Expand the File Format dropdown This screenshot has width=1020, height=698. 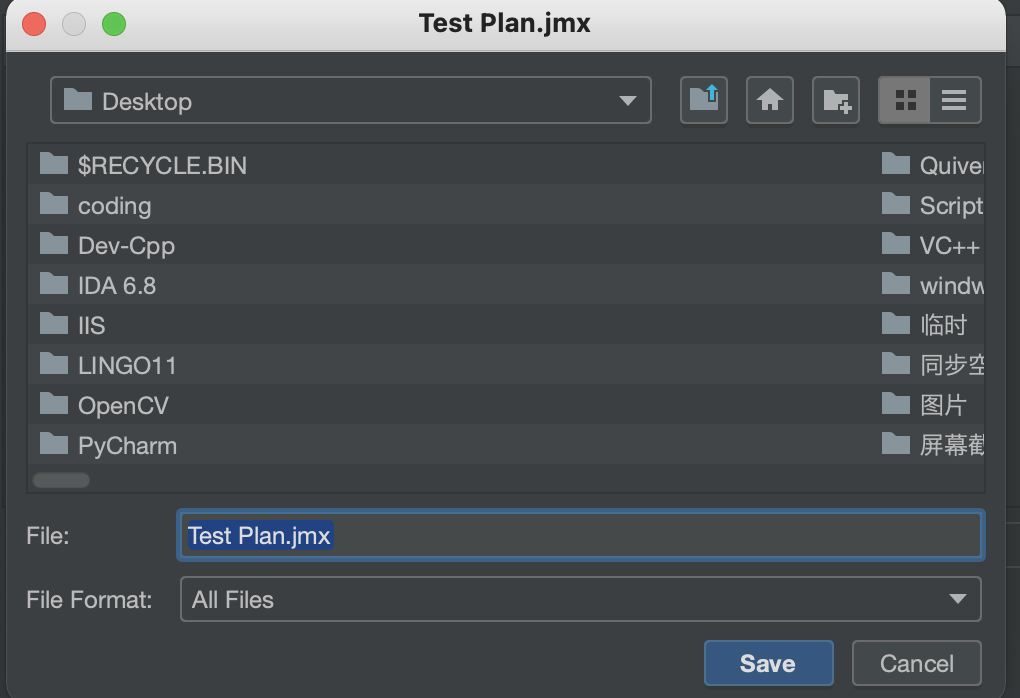coord(580,599)
